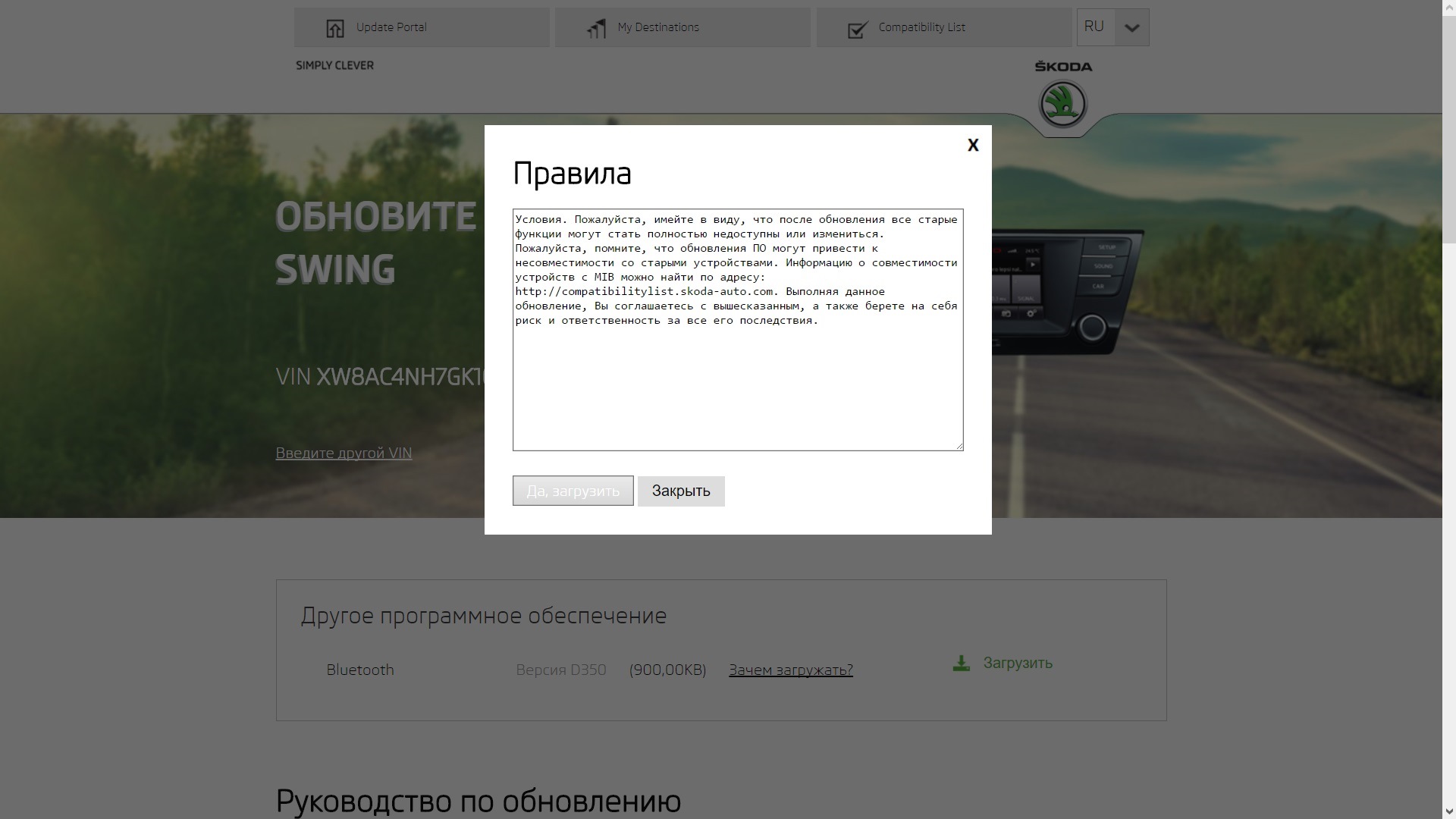
Task: Click the Закрыть button
Action: pyautogui.click(x=681, y=491)
